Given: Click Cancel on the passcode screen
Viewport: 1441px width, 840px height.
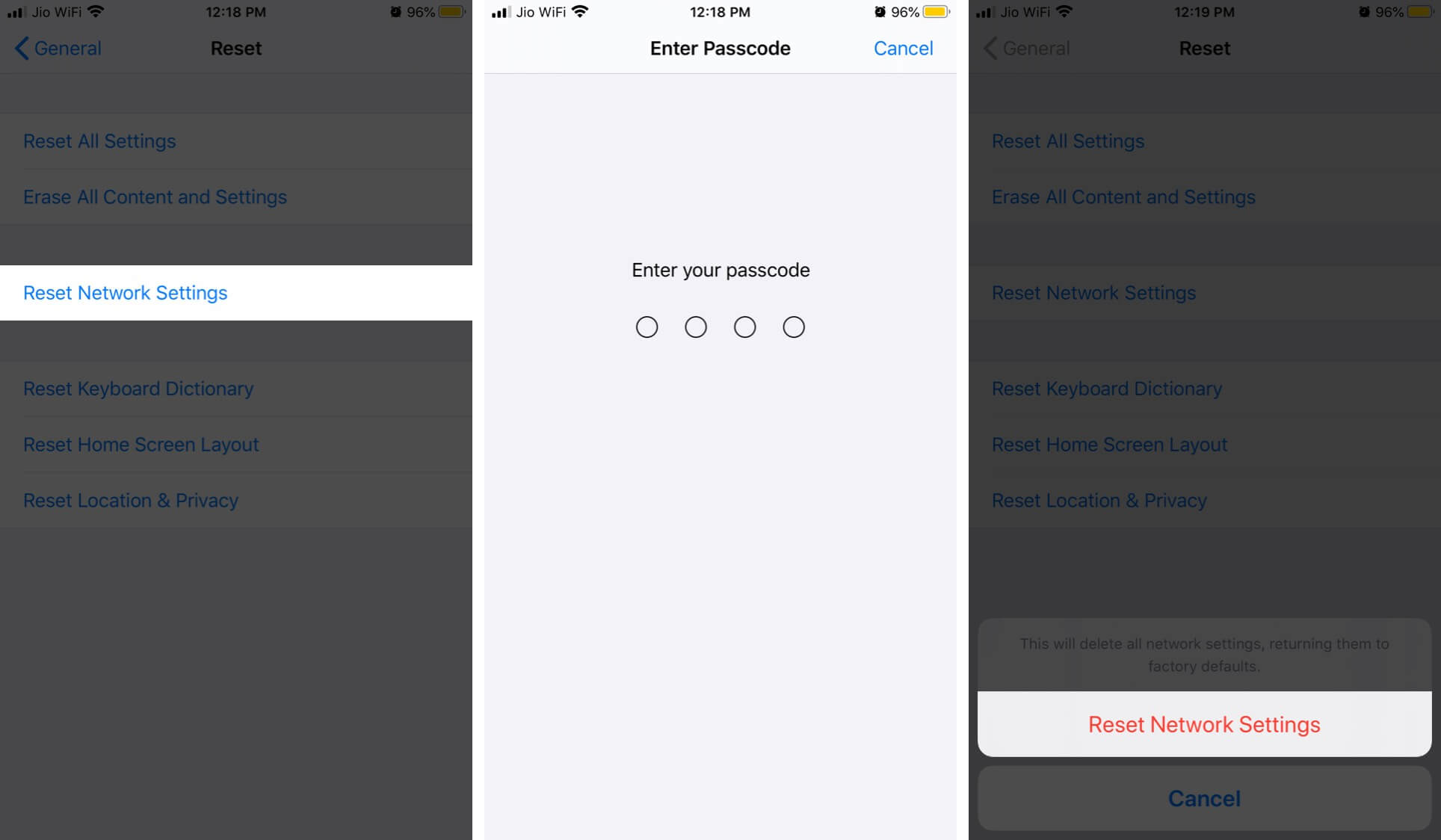Looking at the screenshot, I should pos(903,48).
